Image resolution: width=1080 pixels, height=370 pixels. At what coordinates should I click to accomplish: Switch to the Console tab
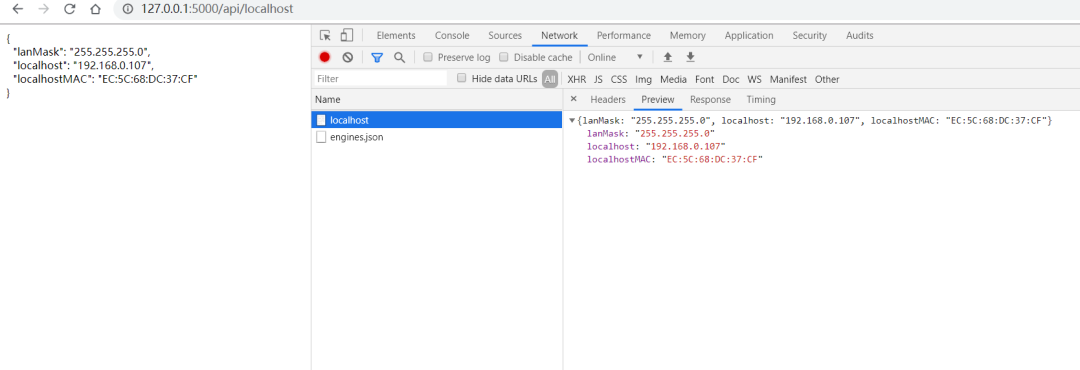452,35
